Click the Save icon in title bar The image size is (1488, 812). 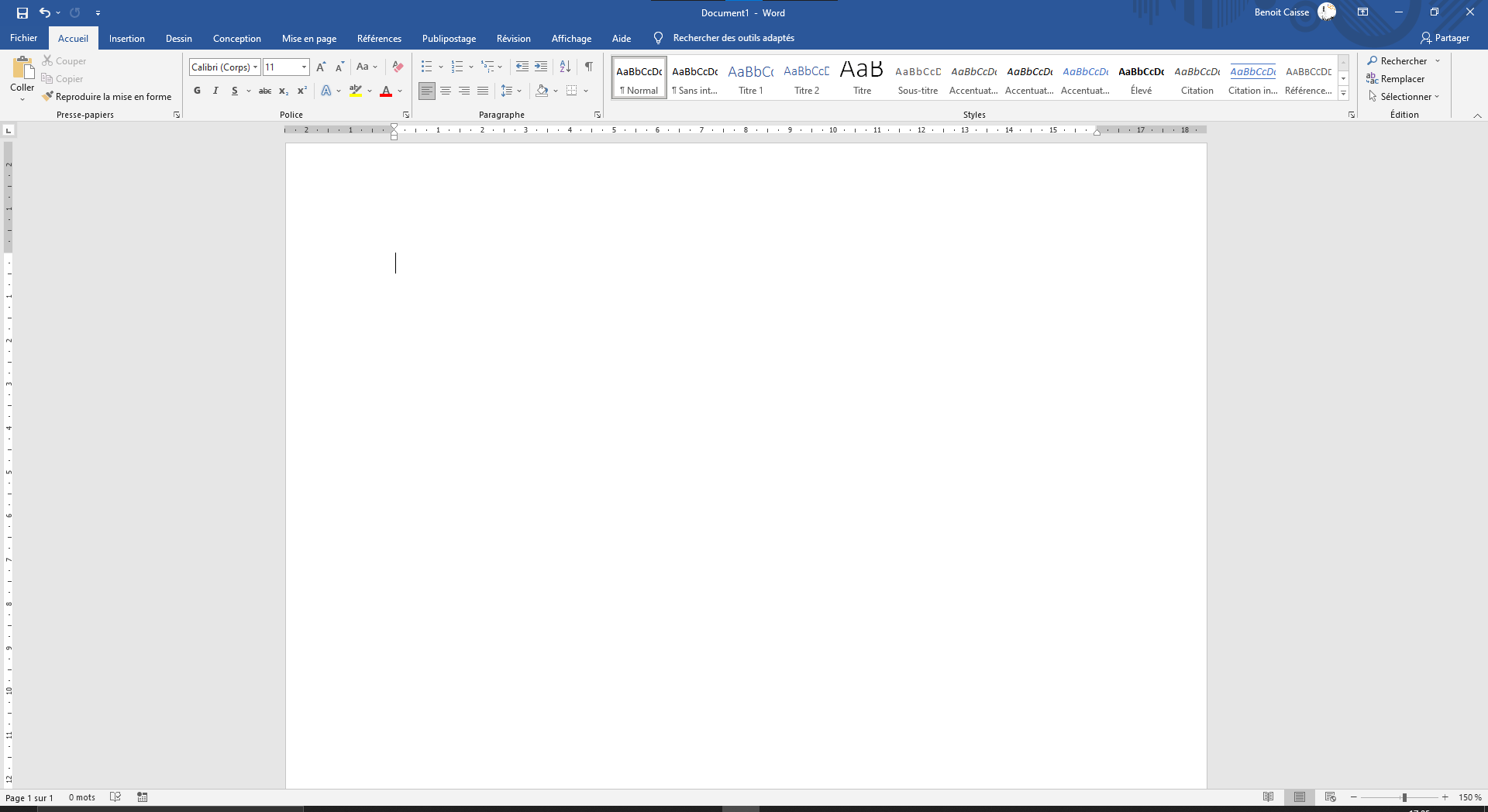click(22, 13)
